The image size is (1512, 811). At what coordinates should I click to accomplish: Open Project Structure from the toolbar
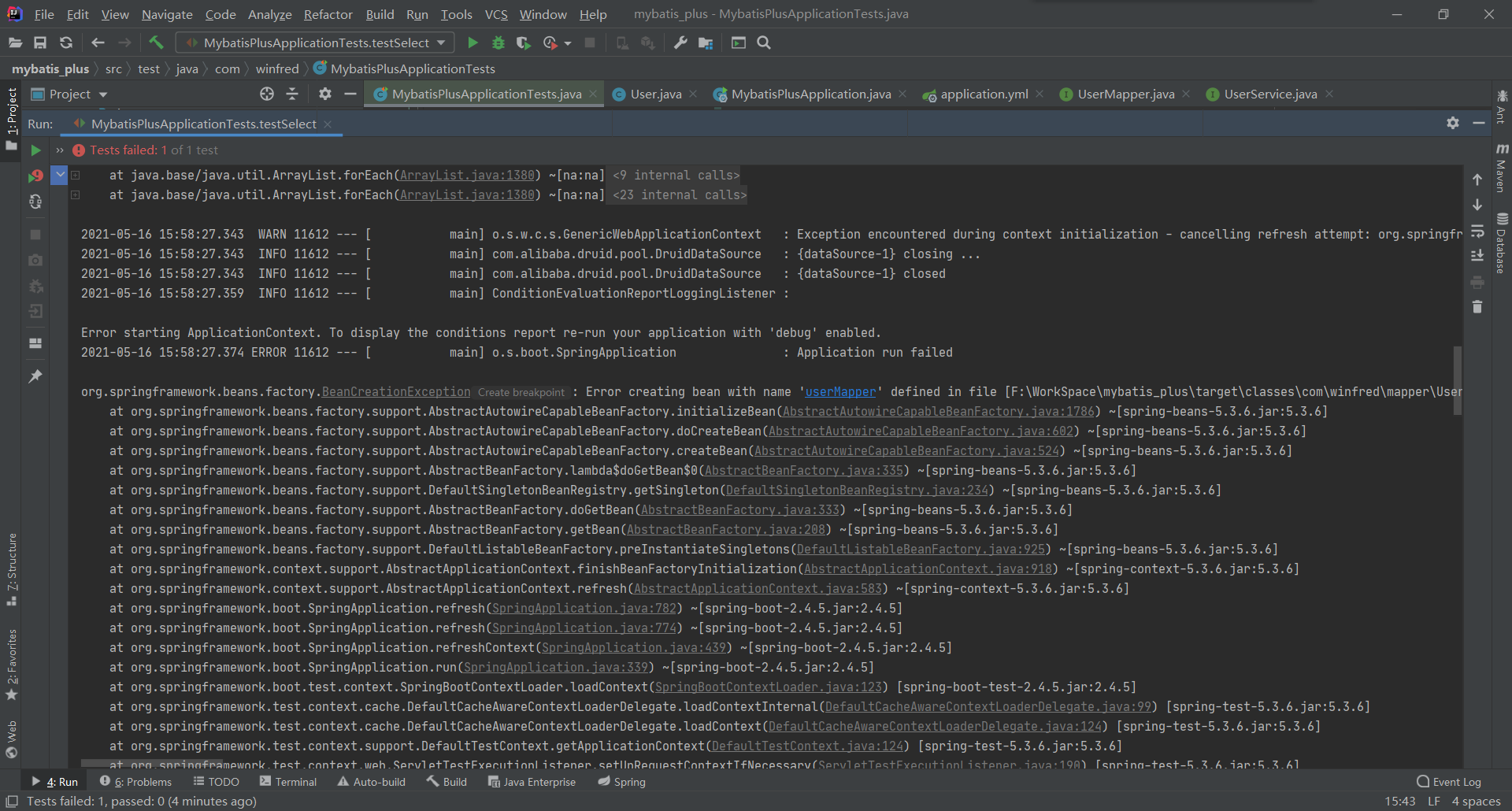pyautogui.click(x=706, y=43)
